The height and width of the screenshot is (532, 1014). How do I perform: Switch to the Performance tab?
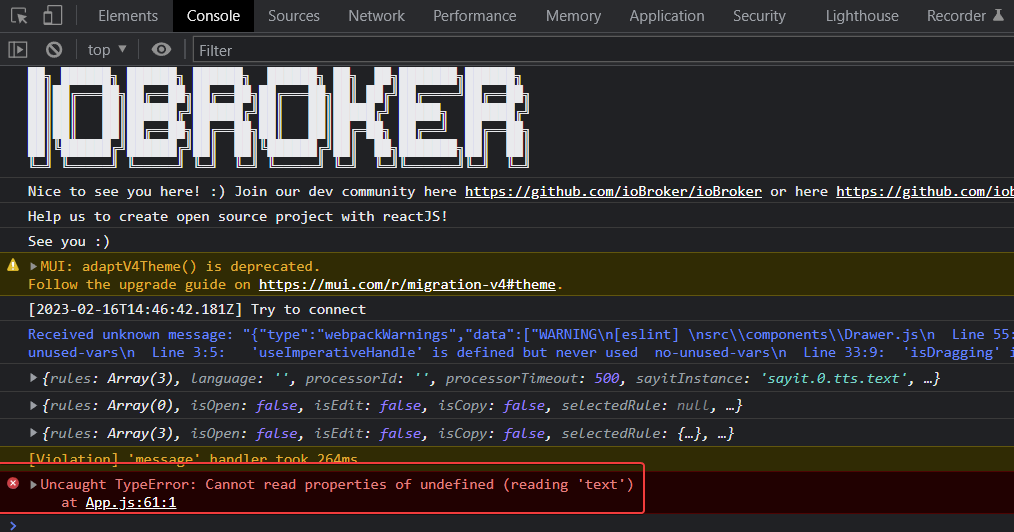(x=475, y=16)
